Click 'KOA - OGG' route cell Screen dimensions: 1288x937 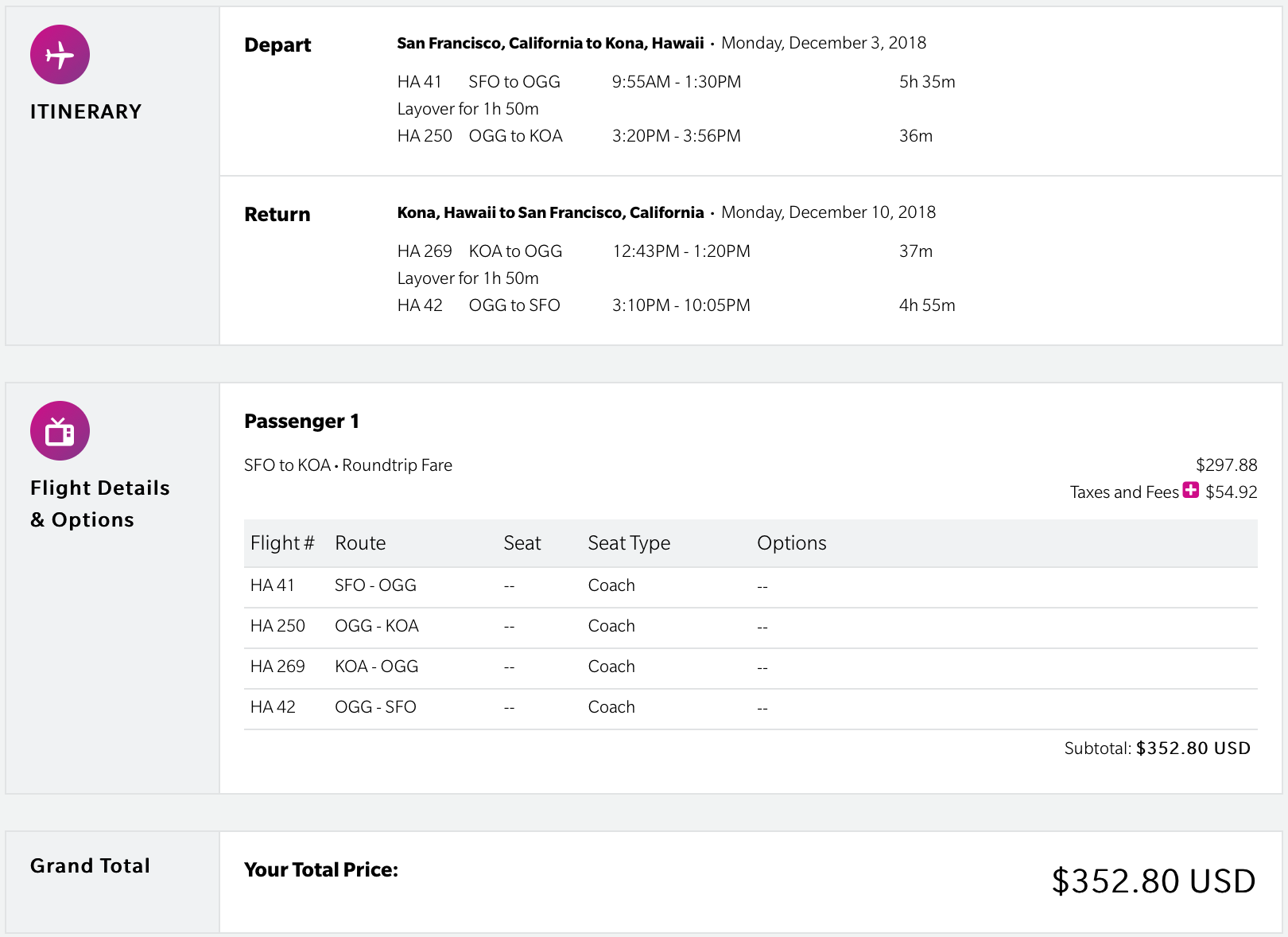377,667
